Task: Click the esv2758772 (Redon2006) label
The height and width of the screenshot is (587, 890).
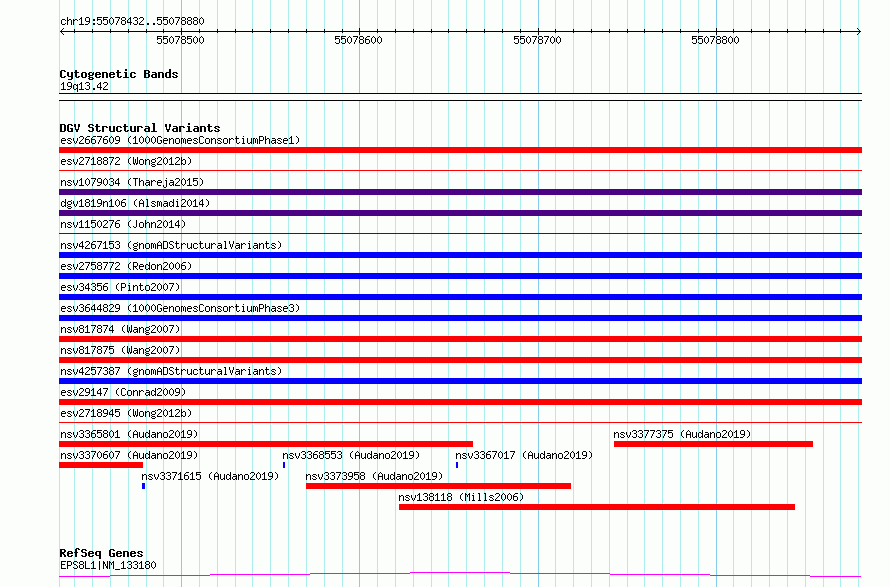Action: tap(126, 266)
